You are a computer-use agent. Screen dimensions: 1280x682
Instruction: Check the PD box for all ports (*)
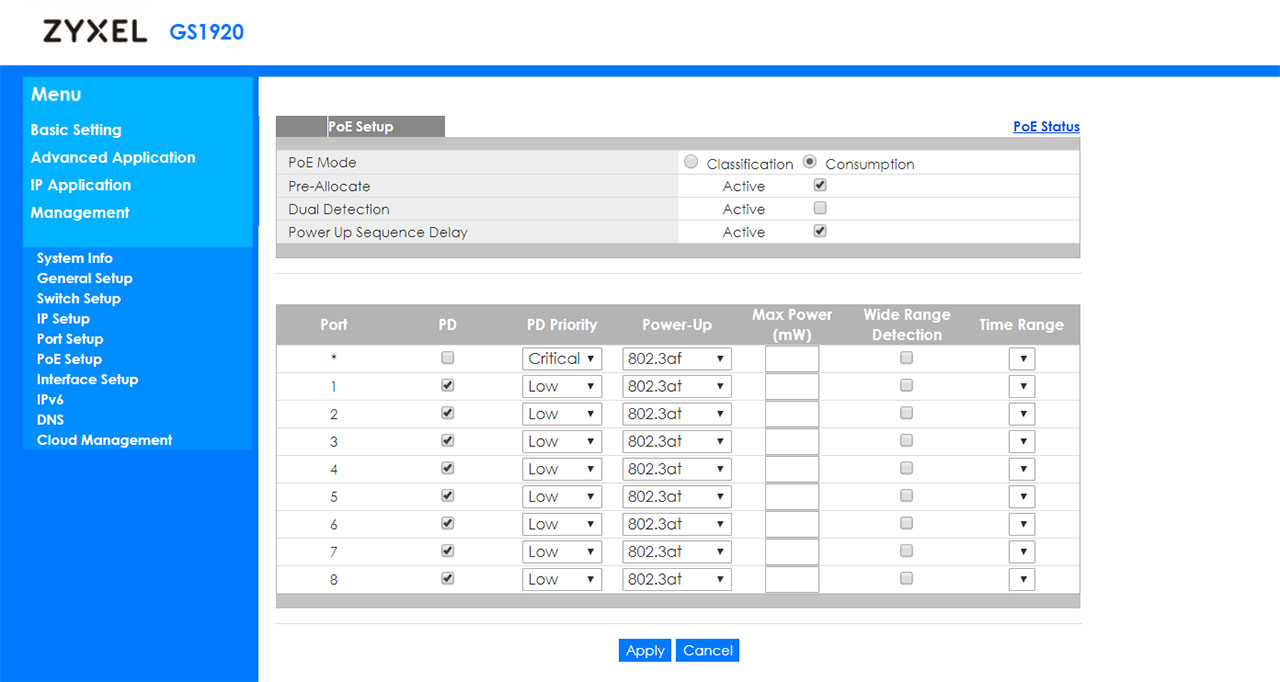pos(447,357)
